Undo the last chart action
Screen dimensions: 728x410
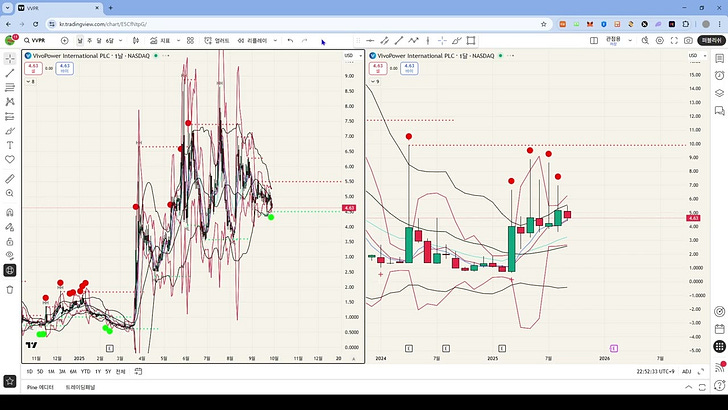pyautogui.click(x=290, y=40)
